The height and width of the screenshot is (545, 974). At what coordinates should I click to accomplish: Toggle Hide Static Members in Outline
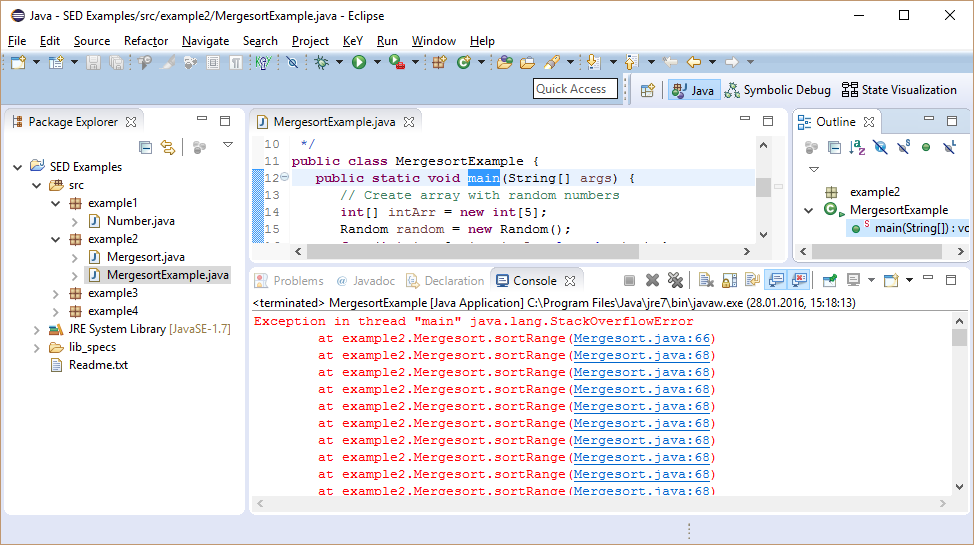click(x=903, y=147)
